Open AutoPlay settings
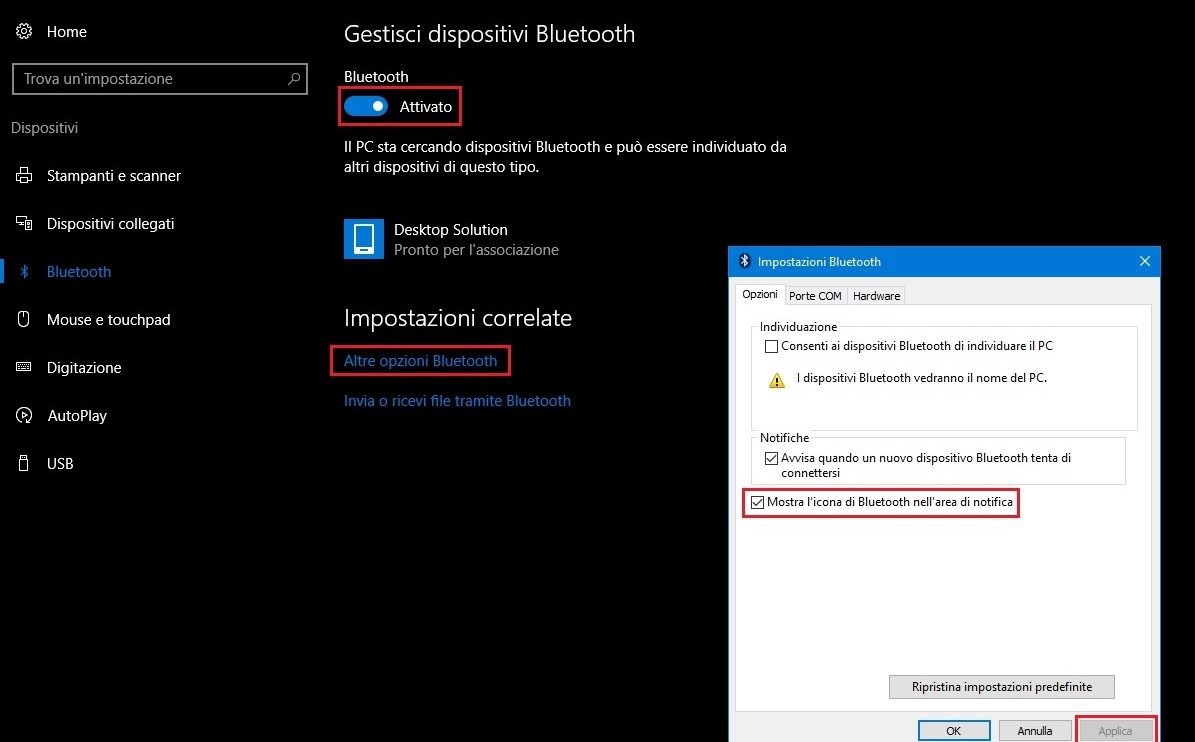 [77, 415]
